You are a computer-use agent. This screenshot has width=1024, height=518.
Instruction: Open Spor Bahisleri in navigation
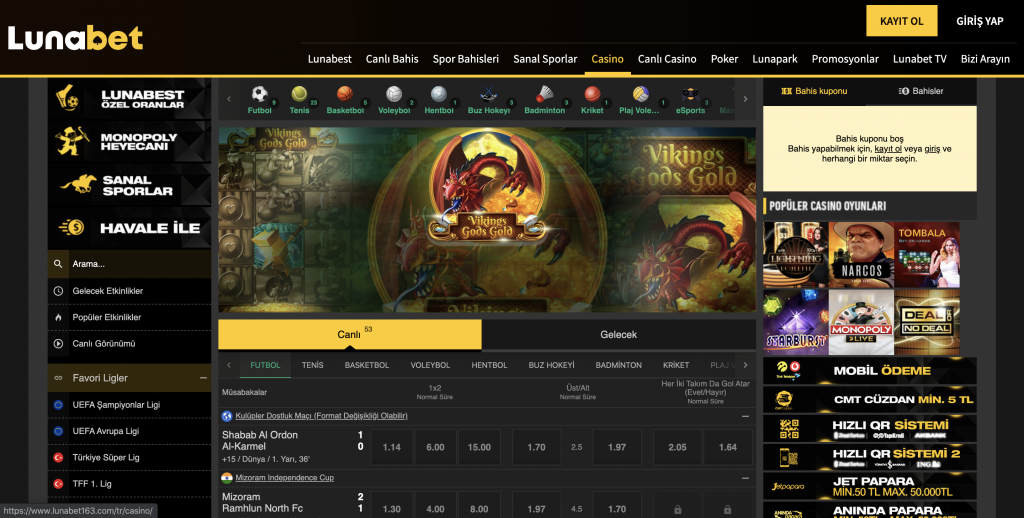click(466, 59)
